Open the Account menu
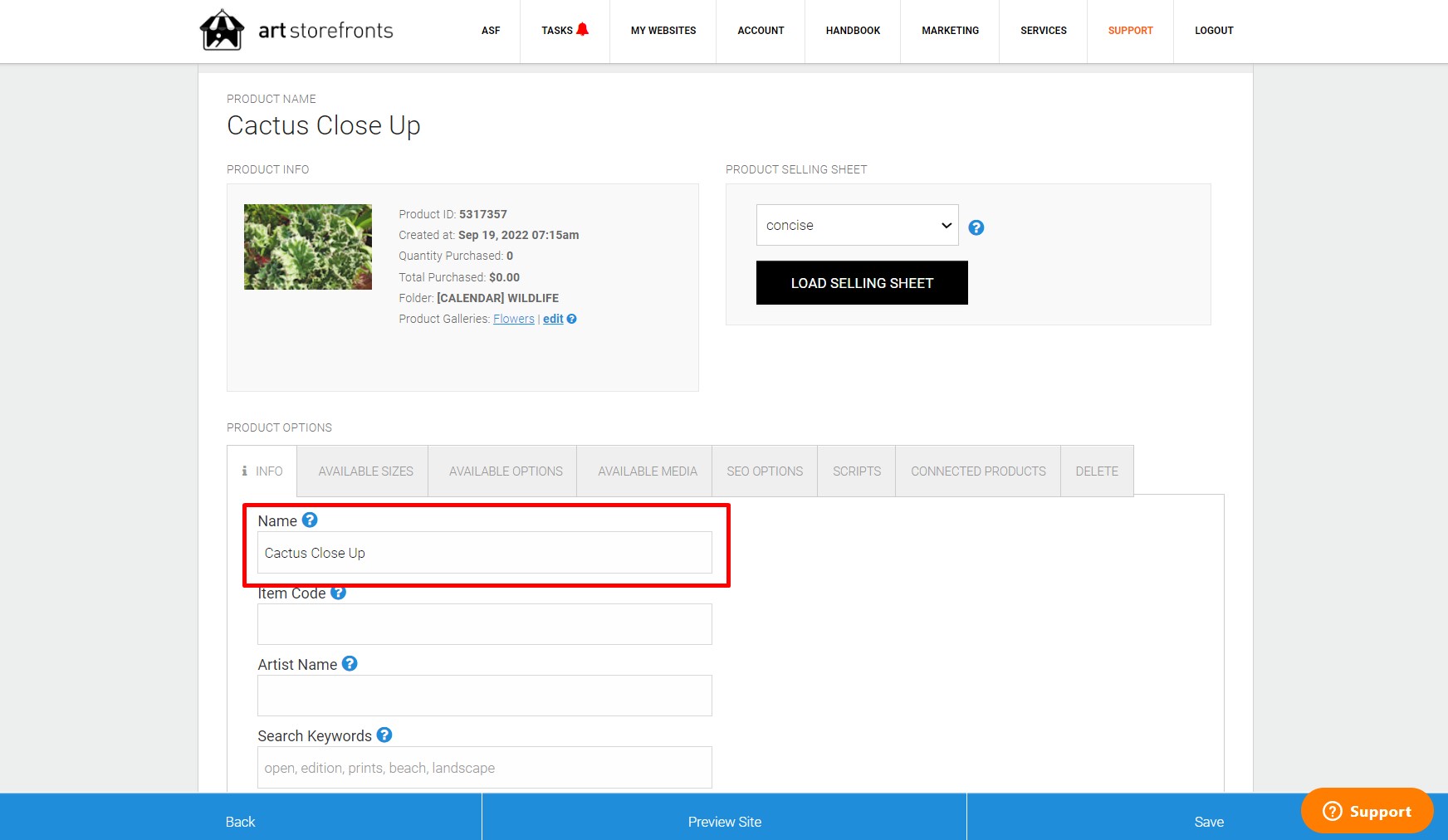1448x840 pixels. 761,31
